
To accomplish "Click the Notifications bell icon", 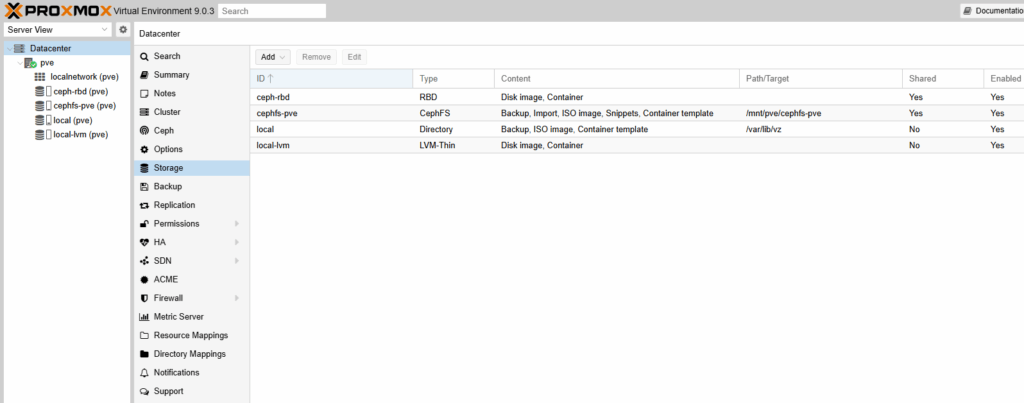I will 145,372.
